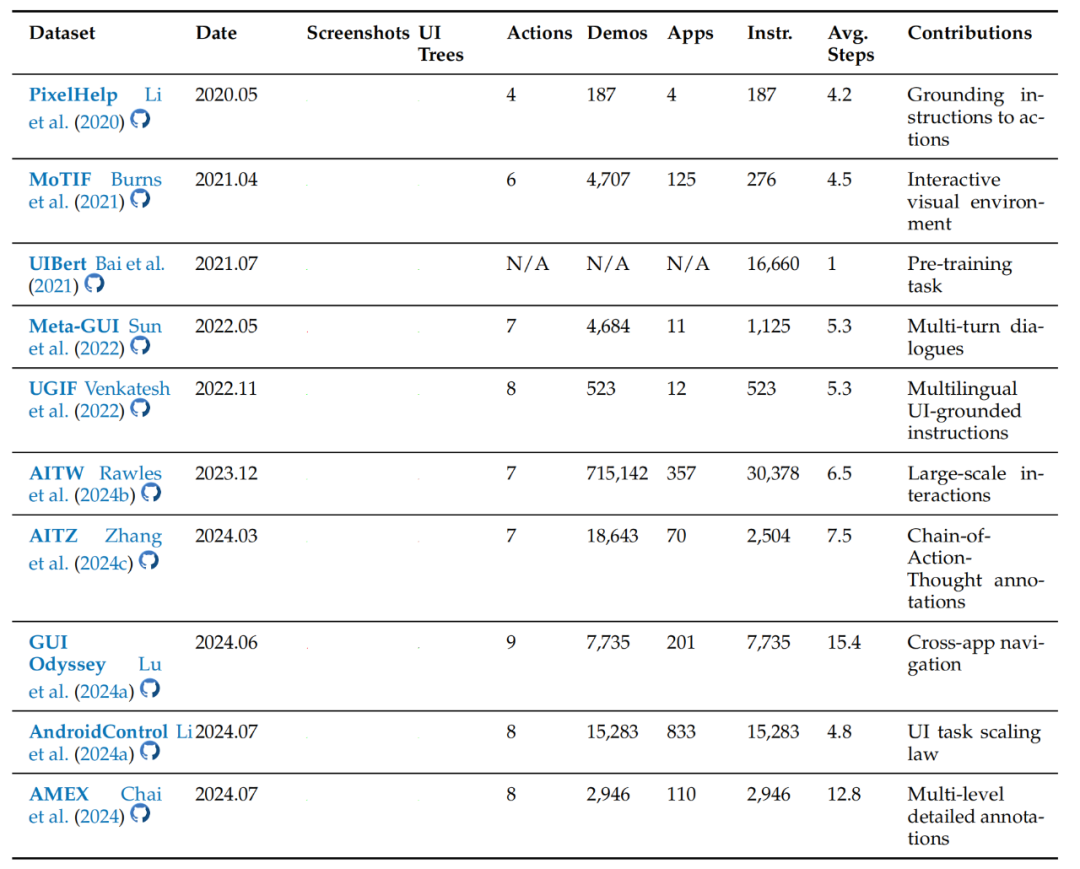
Task: Click the AndroidControl dataset name
Action: click(x=98, y=732)
